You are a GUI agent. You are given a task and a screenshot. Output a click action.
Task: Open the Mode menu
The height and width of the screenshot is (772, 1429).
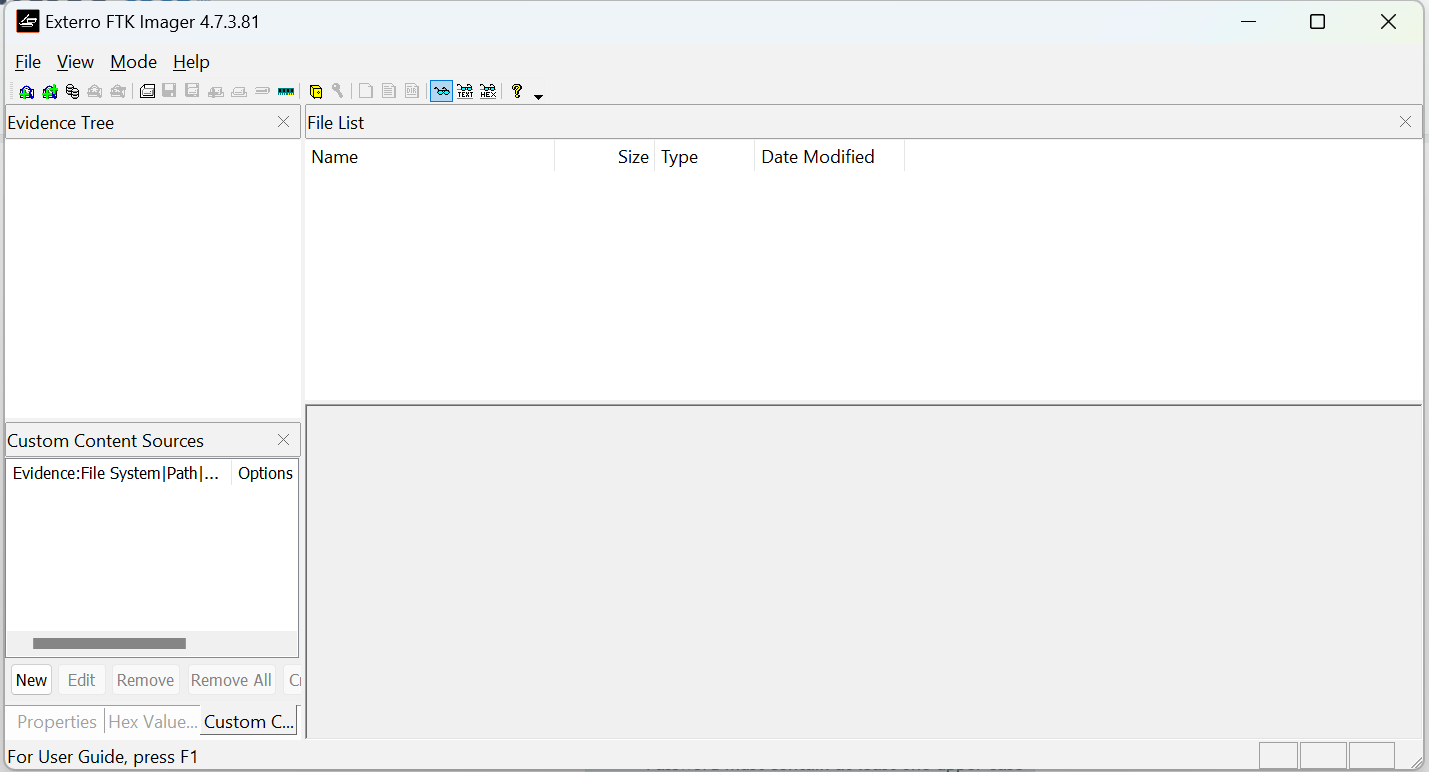[x=133, y=62]
